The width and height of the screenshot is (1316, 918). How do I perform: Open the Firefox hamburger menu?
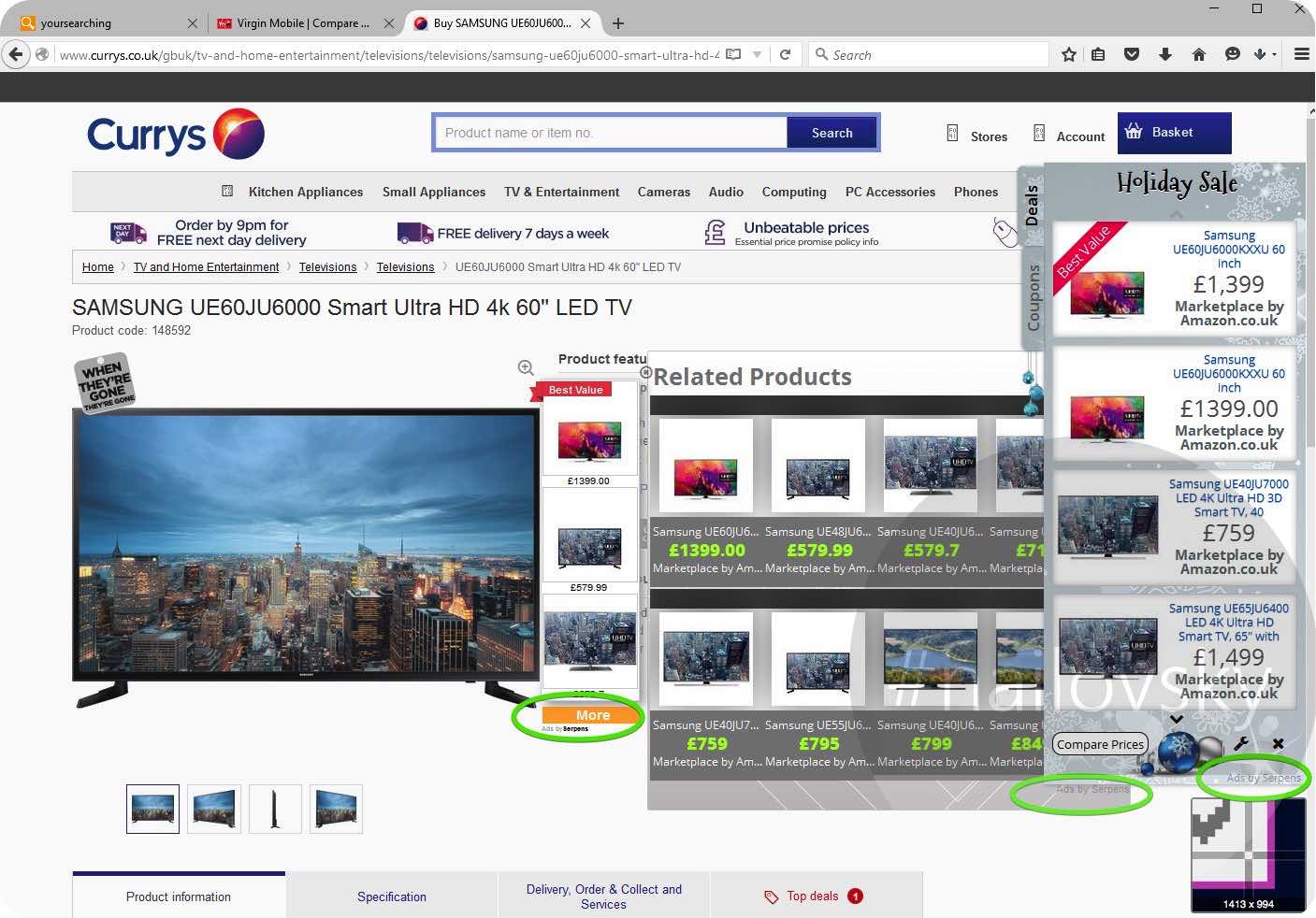pyautogui.click(x=1301, y=55)
